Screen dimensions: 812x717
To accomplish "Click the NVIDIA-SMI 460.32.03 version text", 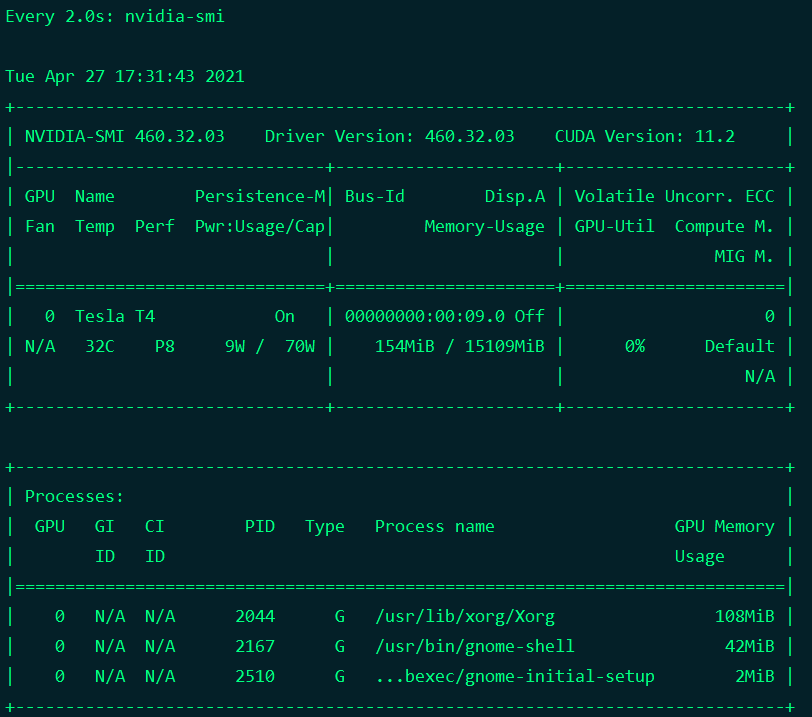I will (x=125, y=136).
